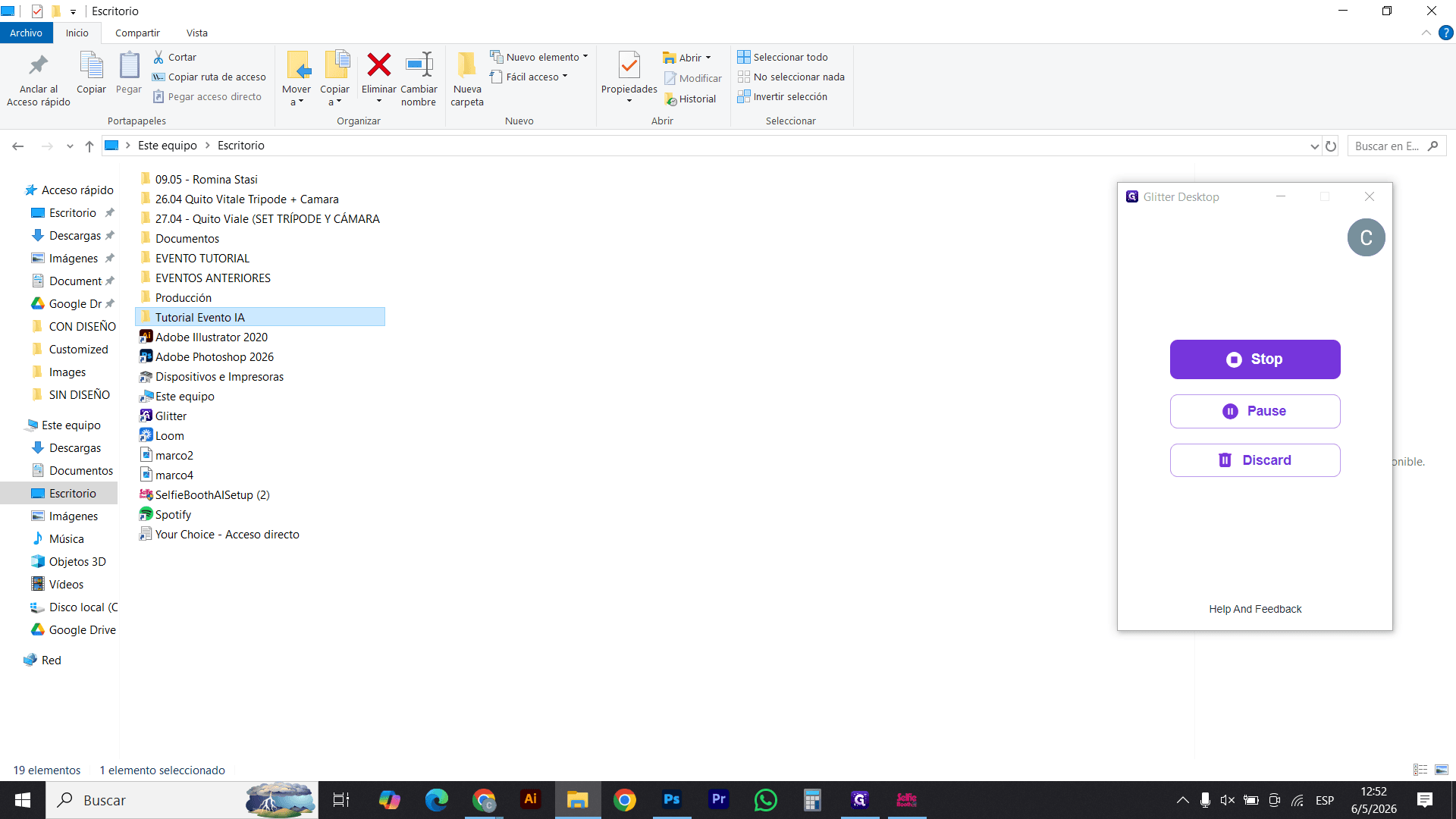Open Microsoft Edge from the taskbar
This screenshot has width=1456, height=819.
coord(437,799)
